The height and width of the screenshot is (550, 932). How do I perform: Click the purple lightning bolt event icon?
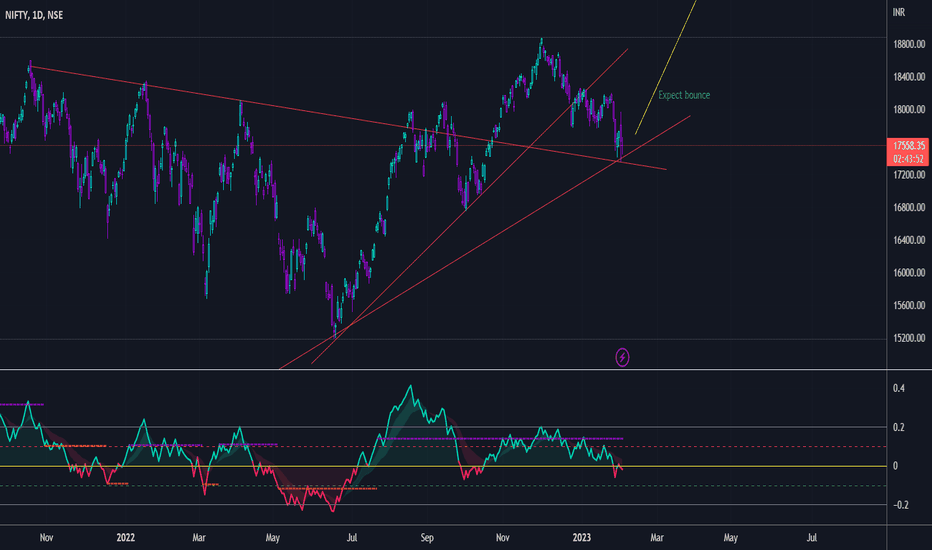click(x=622, y=357)
